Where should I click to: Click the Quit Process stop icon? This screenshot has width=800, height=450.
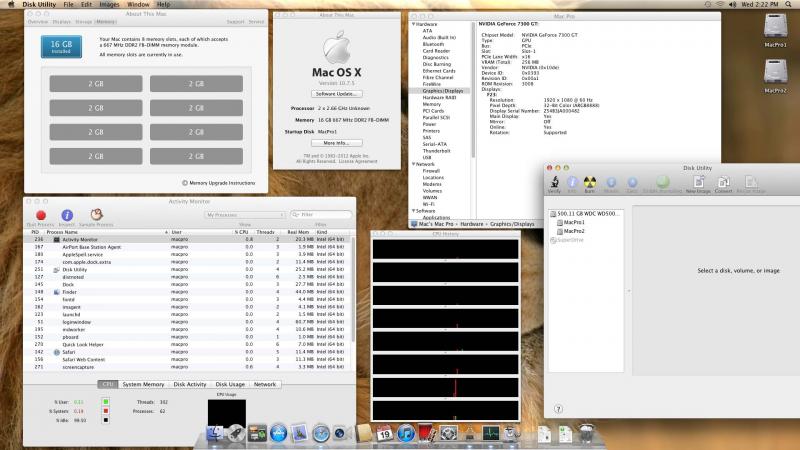(41, 214)
